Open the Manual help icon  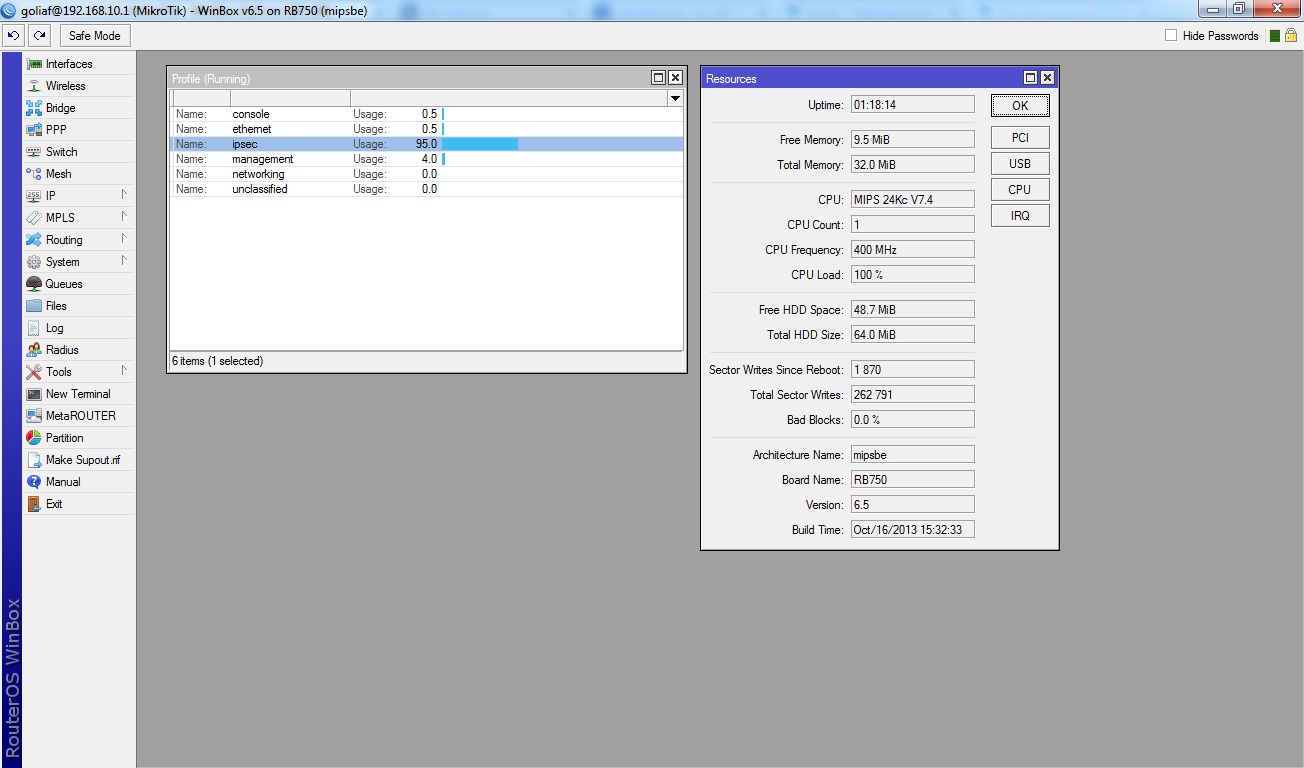pyautogui.click(x=34, y=482)
